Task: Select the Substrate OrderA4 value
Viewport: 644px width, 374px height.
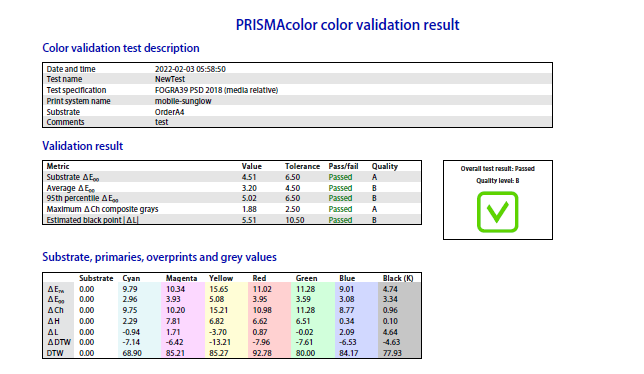Action: coord(169,112)
